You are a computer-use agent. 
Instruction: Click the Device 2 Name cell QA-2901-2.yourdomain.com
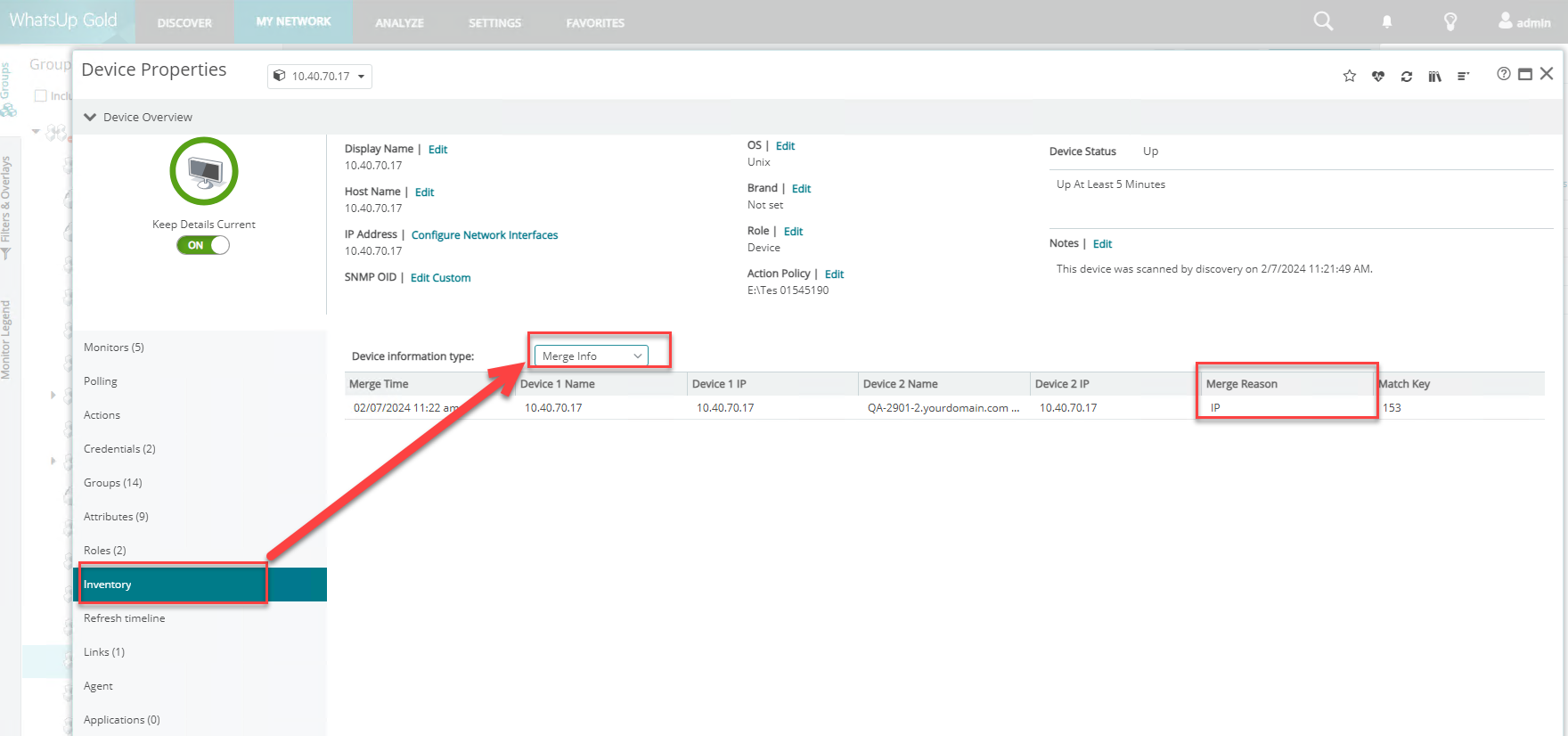943,408
